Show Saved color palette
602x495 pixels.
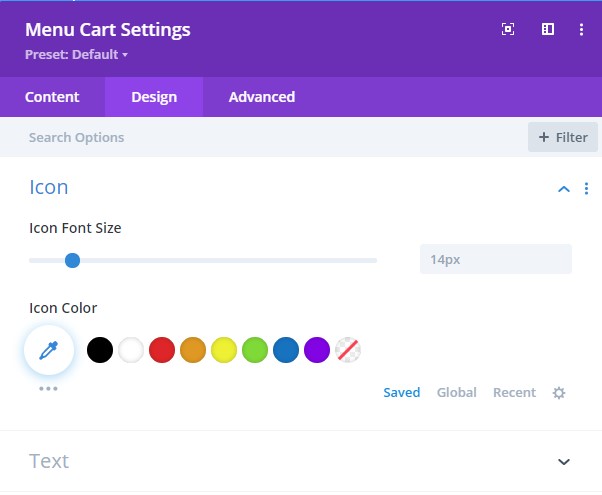(x=402, y=392)
